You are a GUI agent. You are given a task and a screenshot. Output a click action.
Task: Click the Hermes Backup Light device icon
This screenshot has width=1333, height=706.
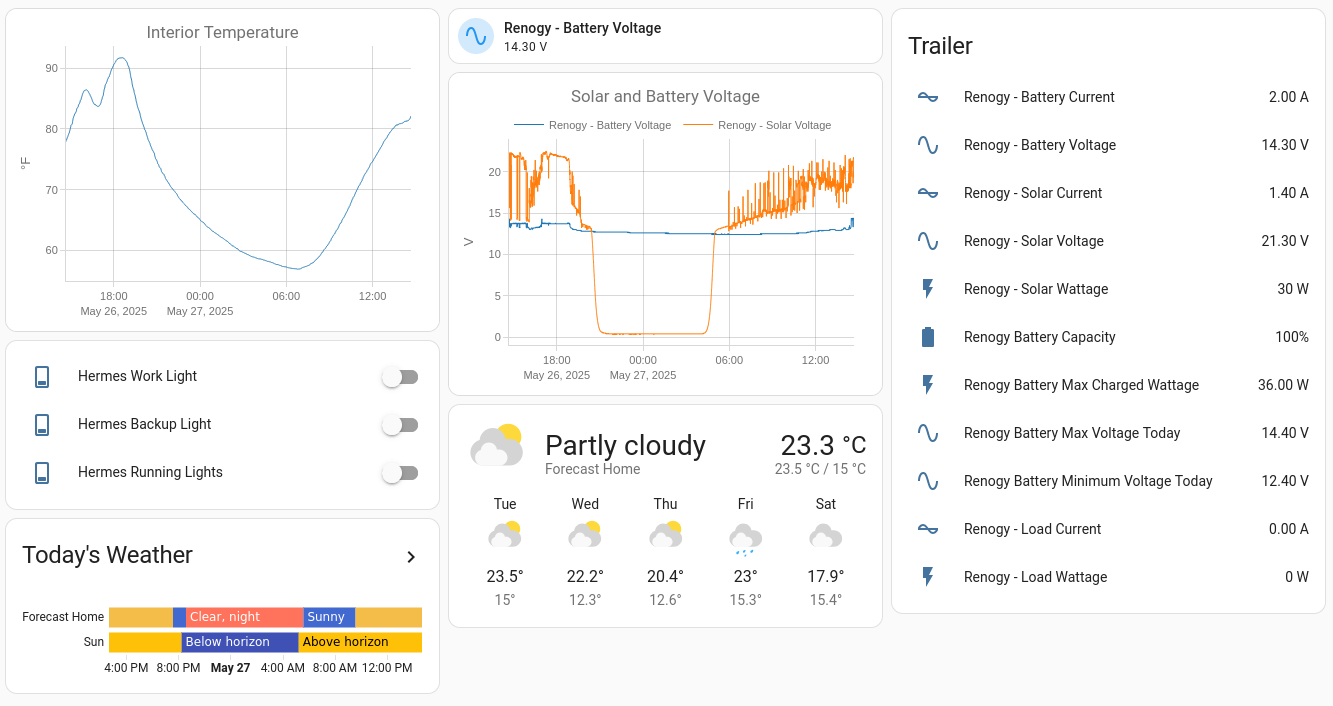[x=42, y=424]
